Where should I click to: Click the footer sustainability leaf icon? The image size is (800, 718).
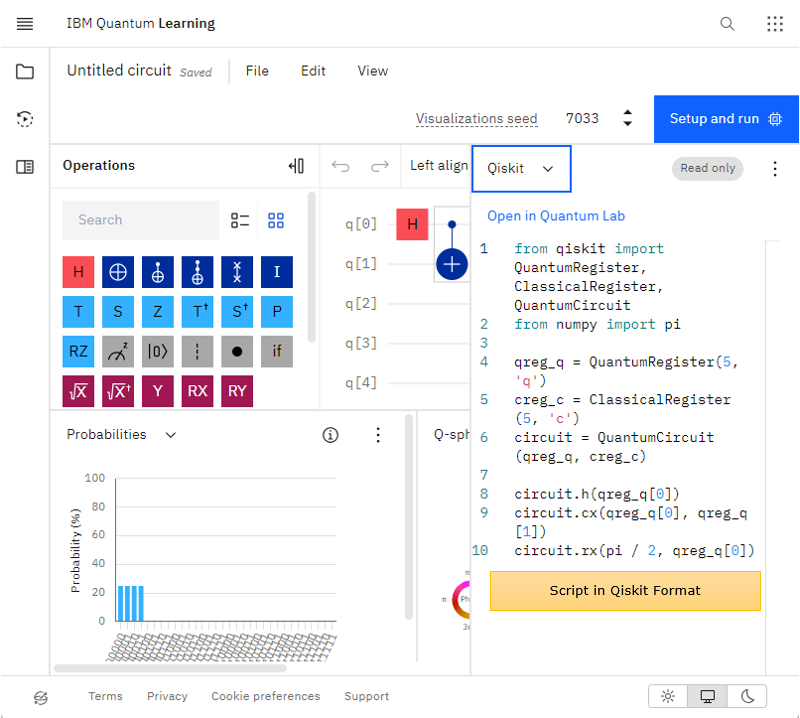coord(41,697)
